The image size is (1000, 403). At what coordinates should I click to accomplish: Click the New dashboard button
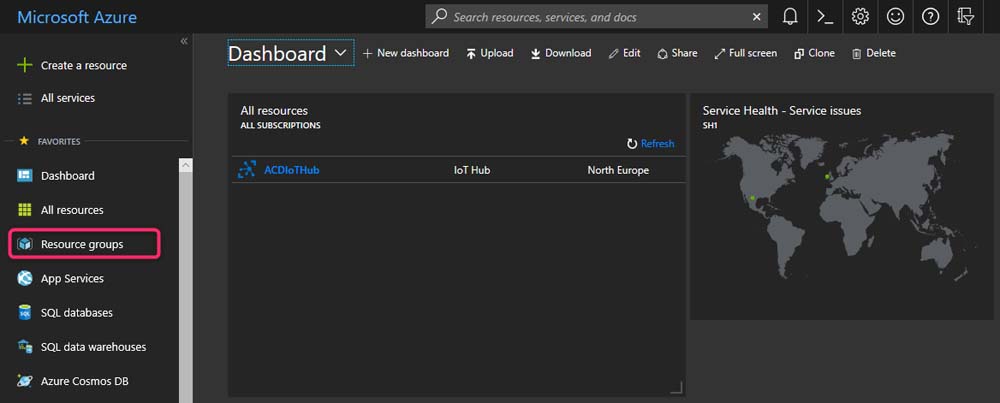[406, 53]
